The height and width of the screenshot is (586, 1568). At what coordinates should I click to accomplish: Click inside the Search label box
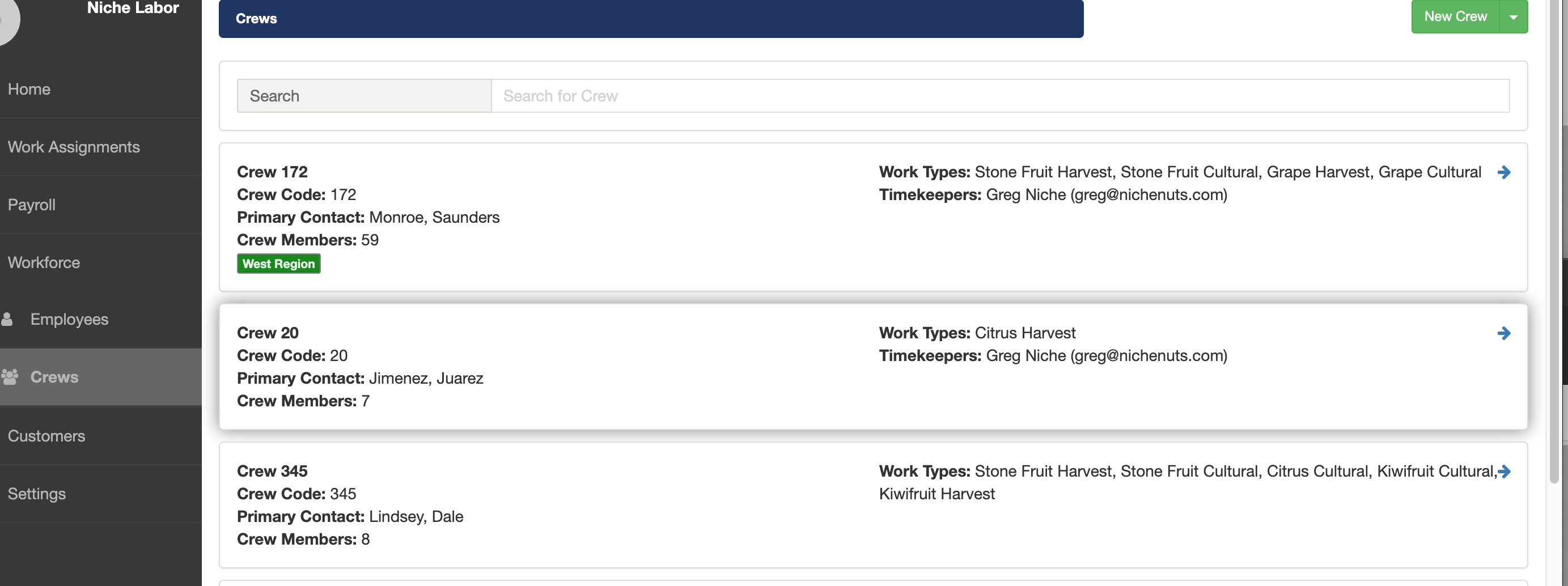[x=363, y=96]
